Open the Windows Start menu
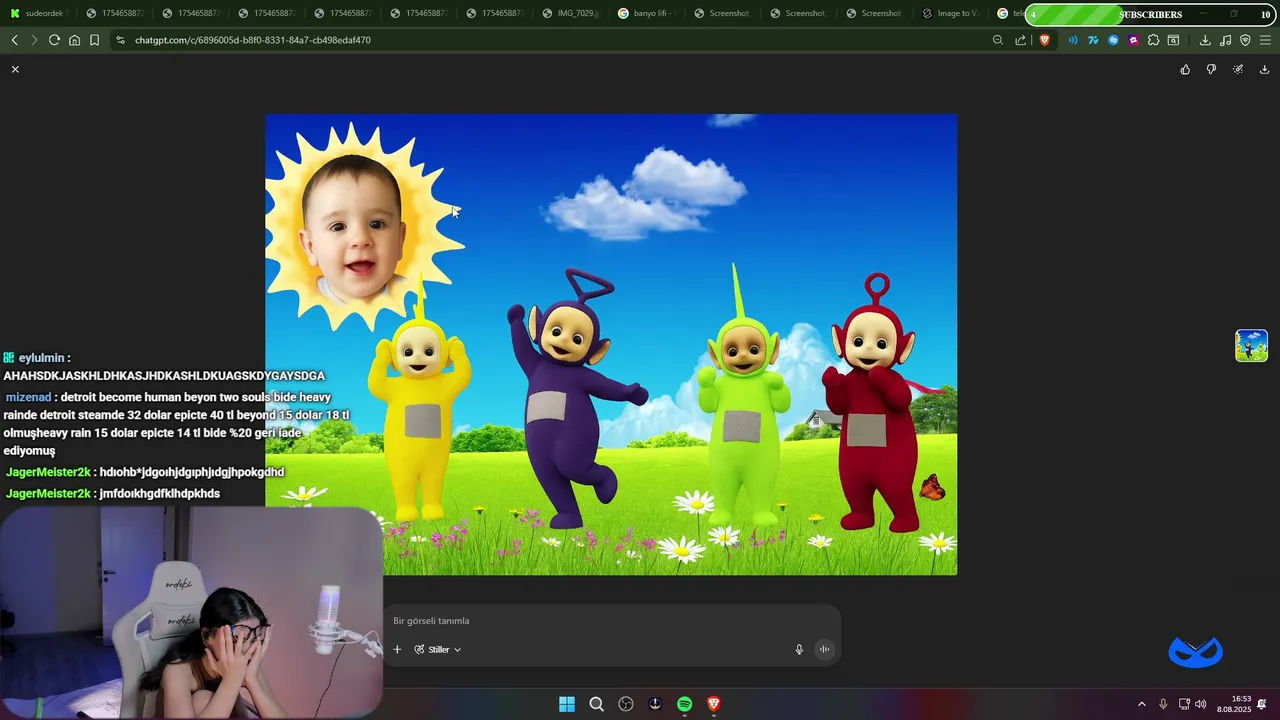The height and width of the screenshot is (720, 1280). [x=567, y=704]
